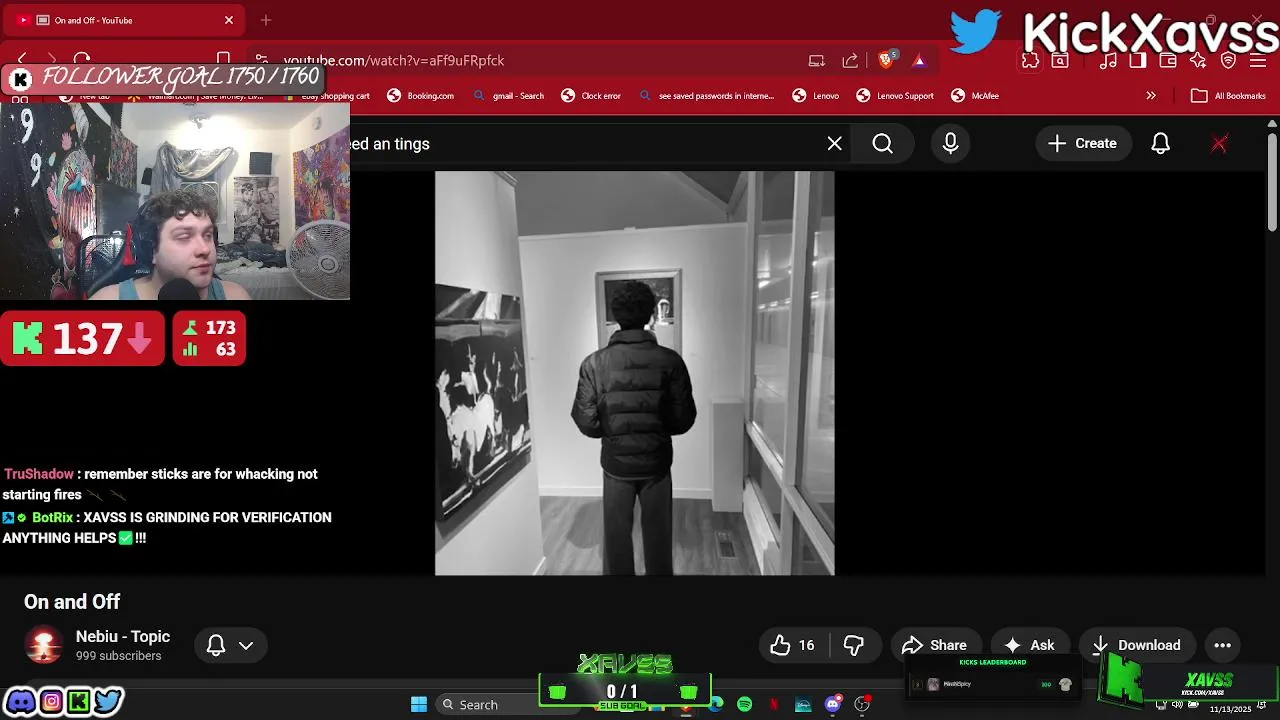Open Windows Start menu
Image resolution: width=1280 pixels, height=720 pixels.
[x=419, y=704]
